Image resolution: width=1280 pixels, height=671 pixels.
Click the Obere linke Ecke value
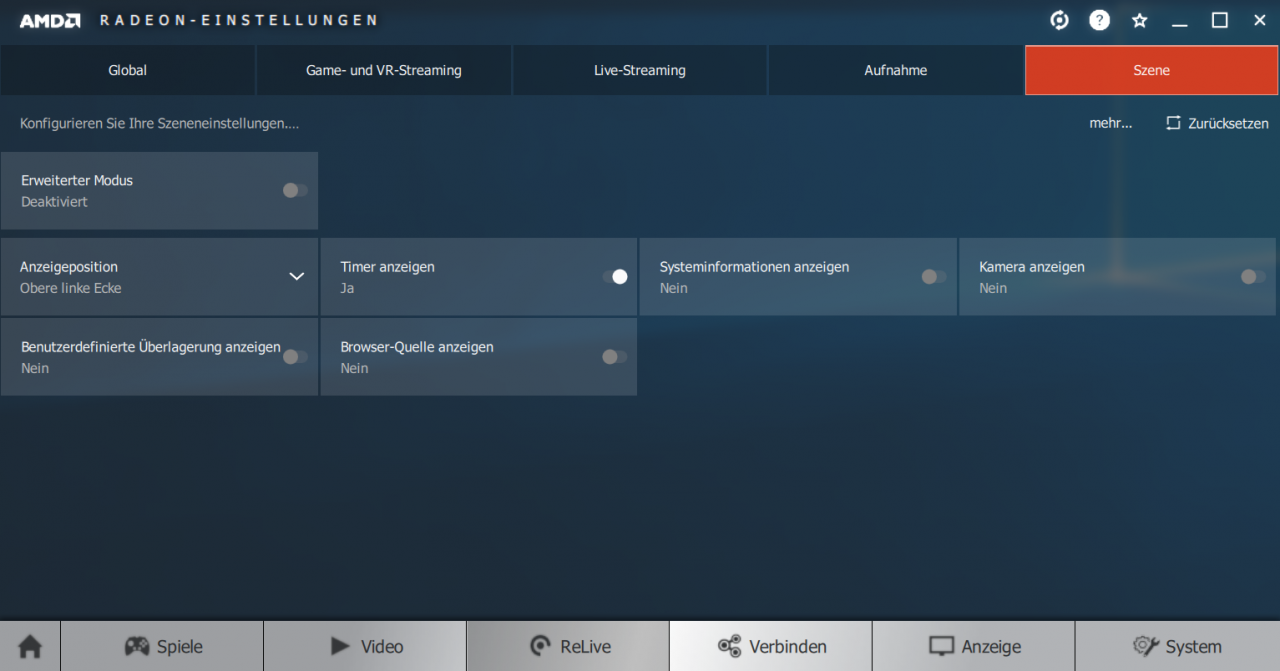coord(71,288)
